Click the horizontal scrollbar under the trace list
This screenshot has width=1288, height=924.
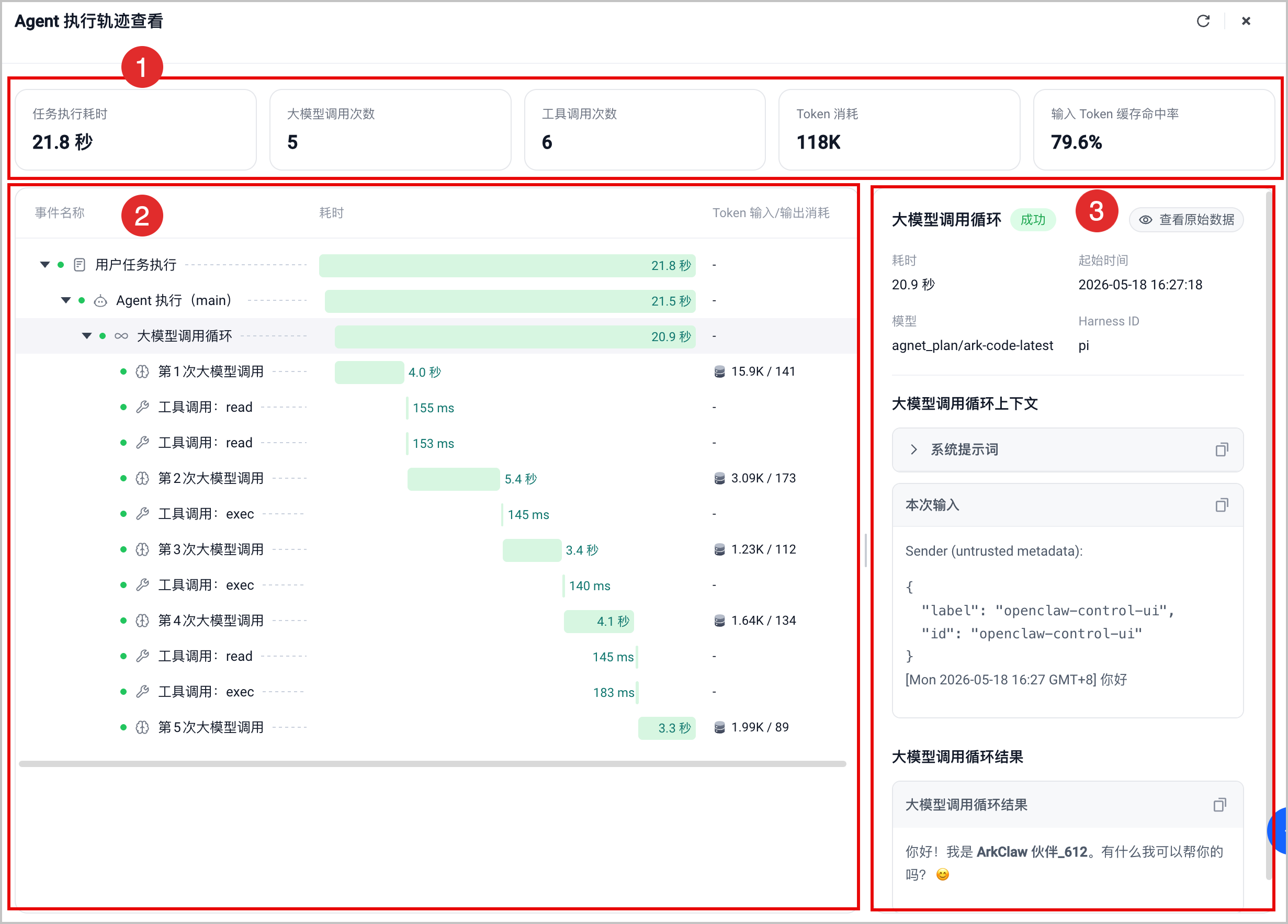(432, 764)
